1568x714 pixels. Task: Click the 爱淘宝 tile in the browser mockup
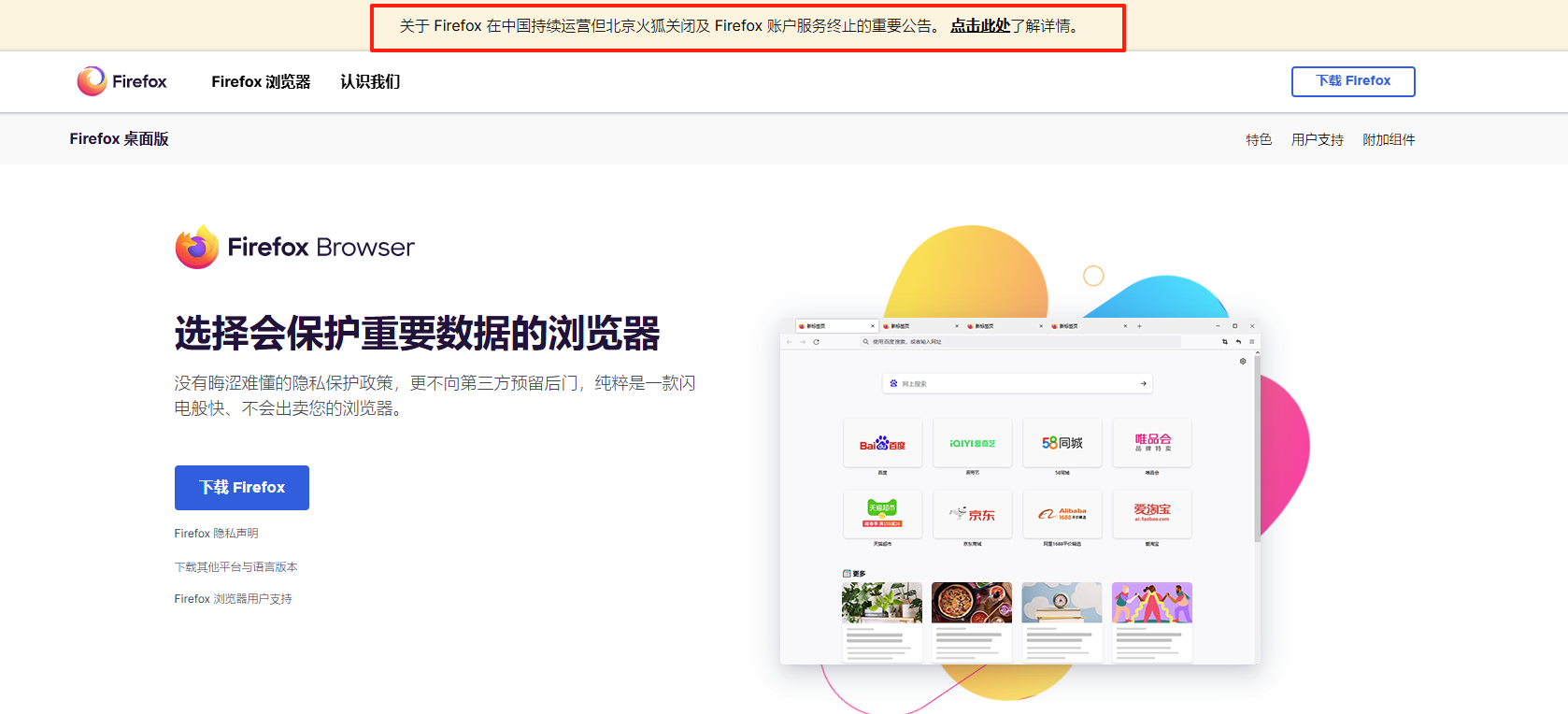point(1152,513)
